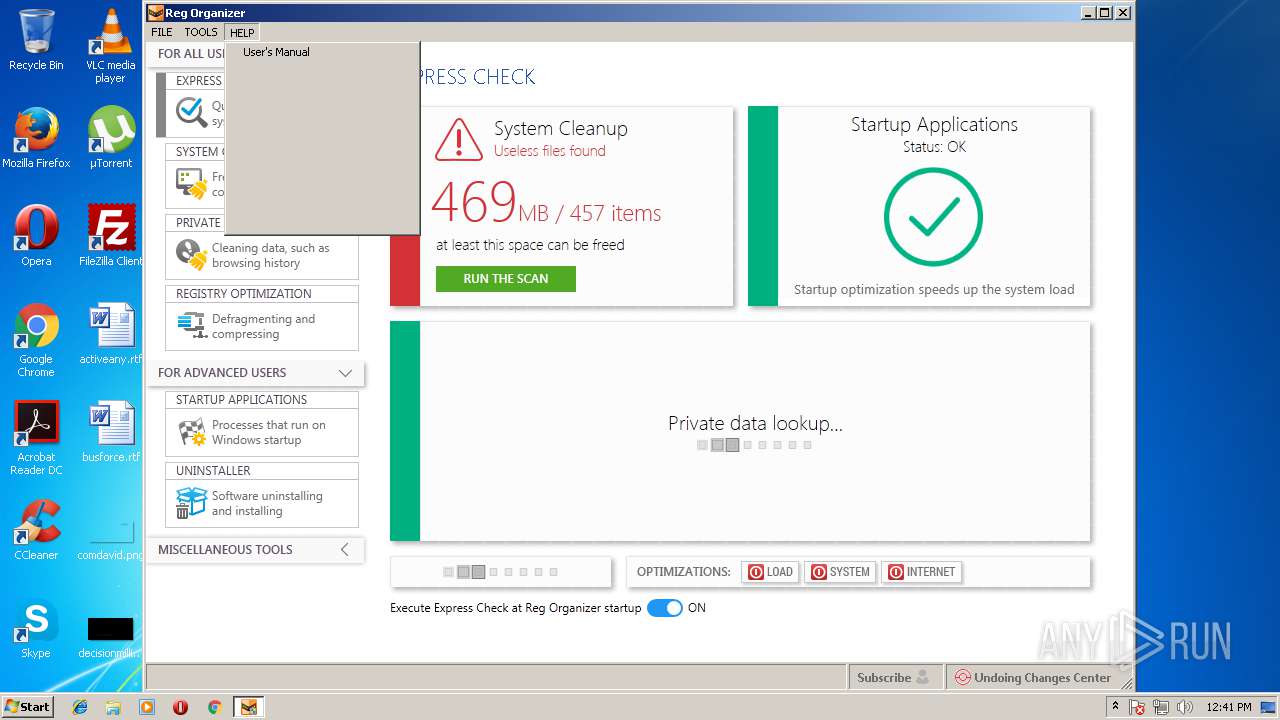Open Opera from the taskbar
The width and height of the screenshot is (1280, 720).
pos(181,707)
